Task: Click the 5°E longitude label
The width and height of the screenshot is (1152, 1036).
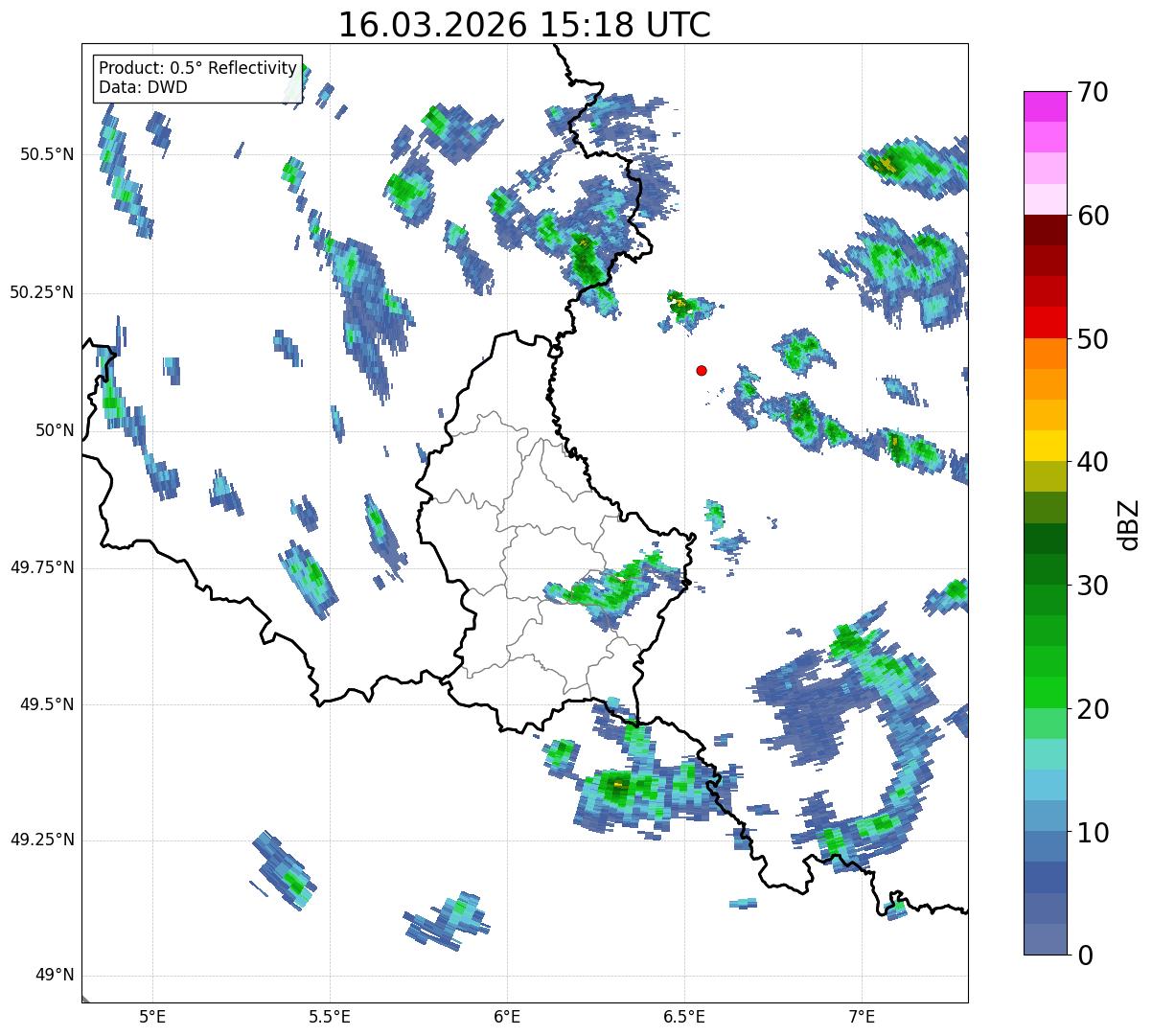Action: pyautogui.click(x=152, y=1016)
